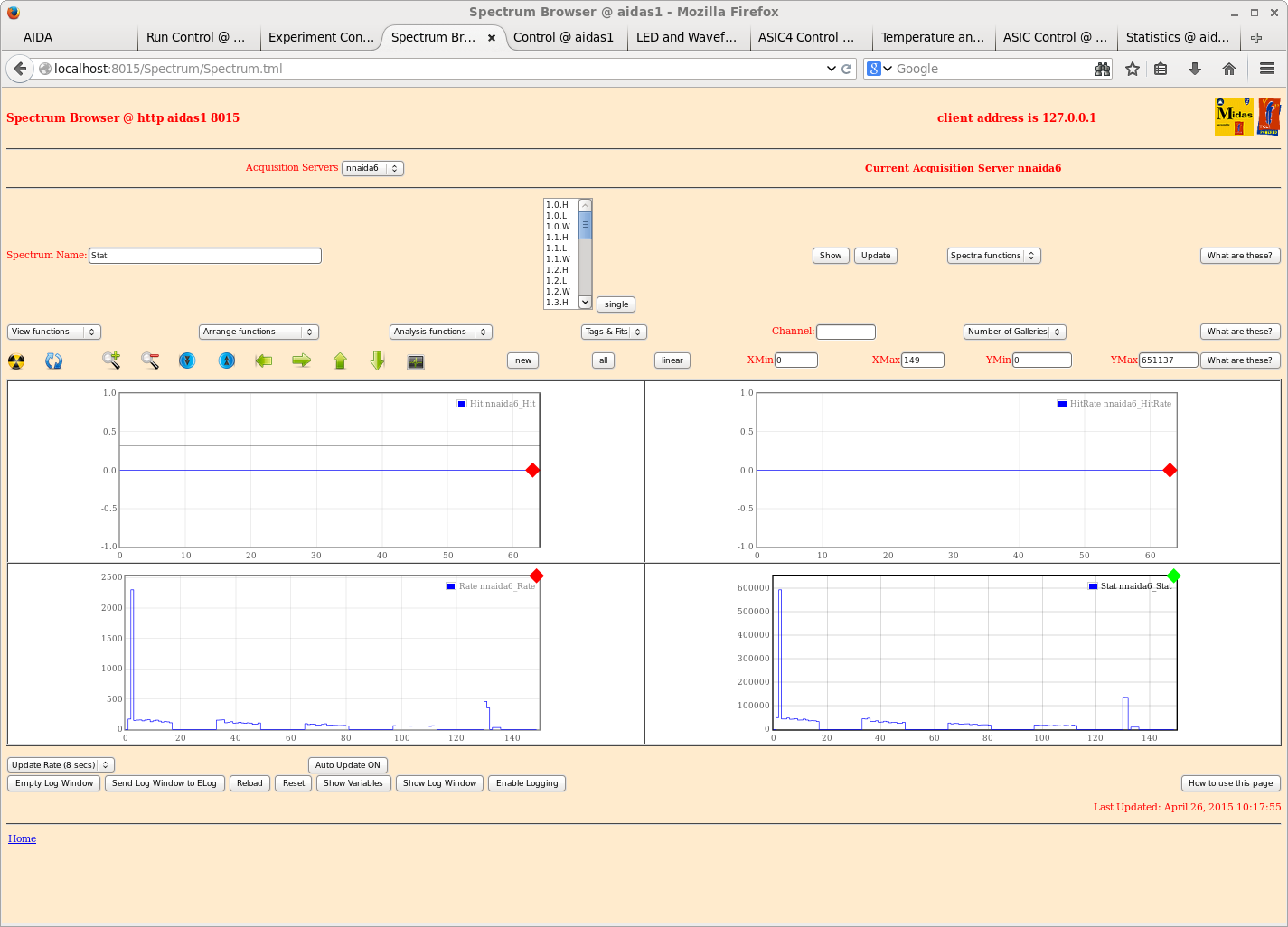1288x927 pixels.
Task: Close the Spectrum Browser tab
Action: pyautogui.click(x=492, y=38)
